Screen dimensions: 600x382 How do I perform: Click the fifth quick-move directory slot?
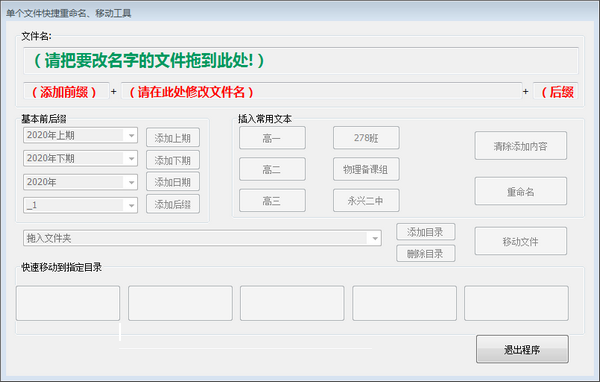point(516,303)
